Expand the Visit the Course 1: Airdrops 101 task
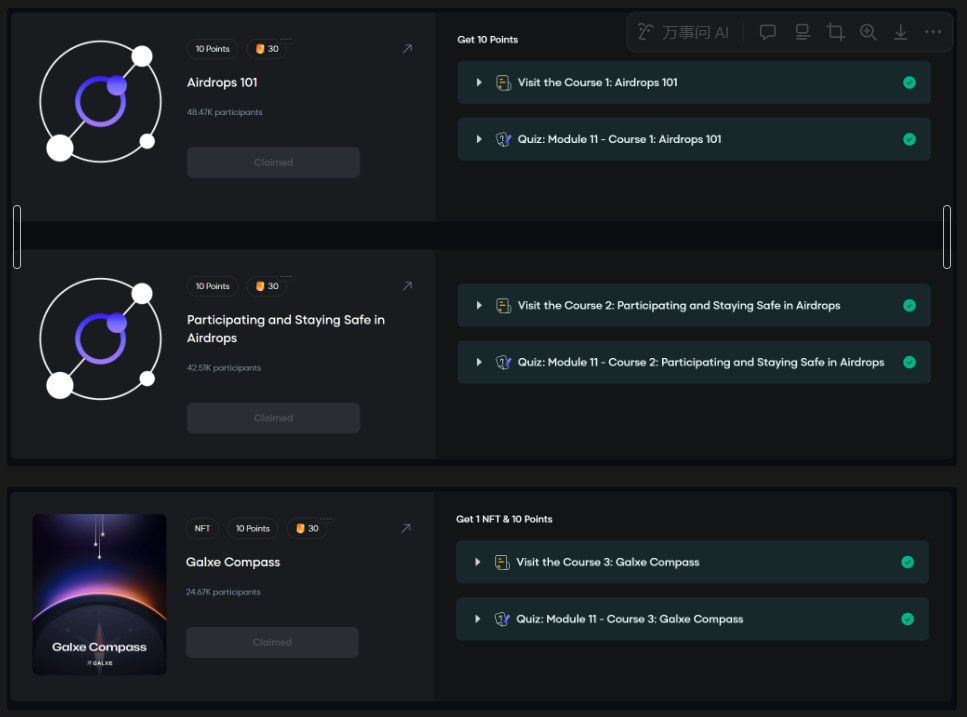 click(479, 82)
